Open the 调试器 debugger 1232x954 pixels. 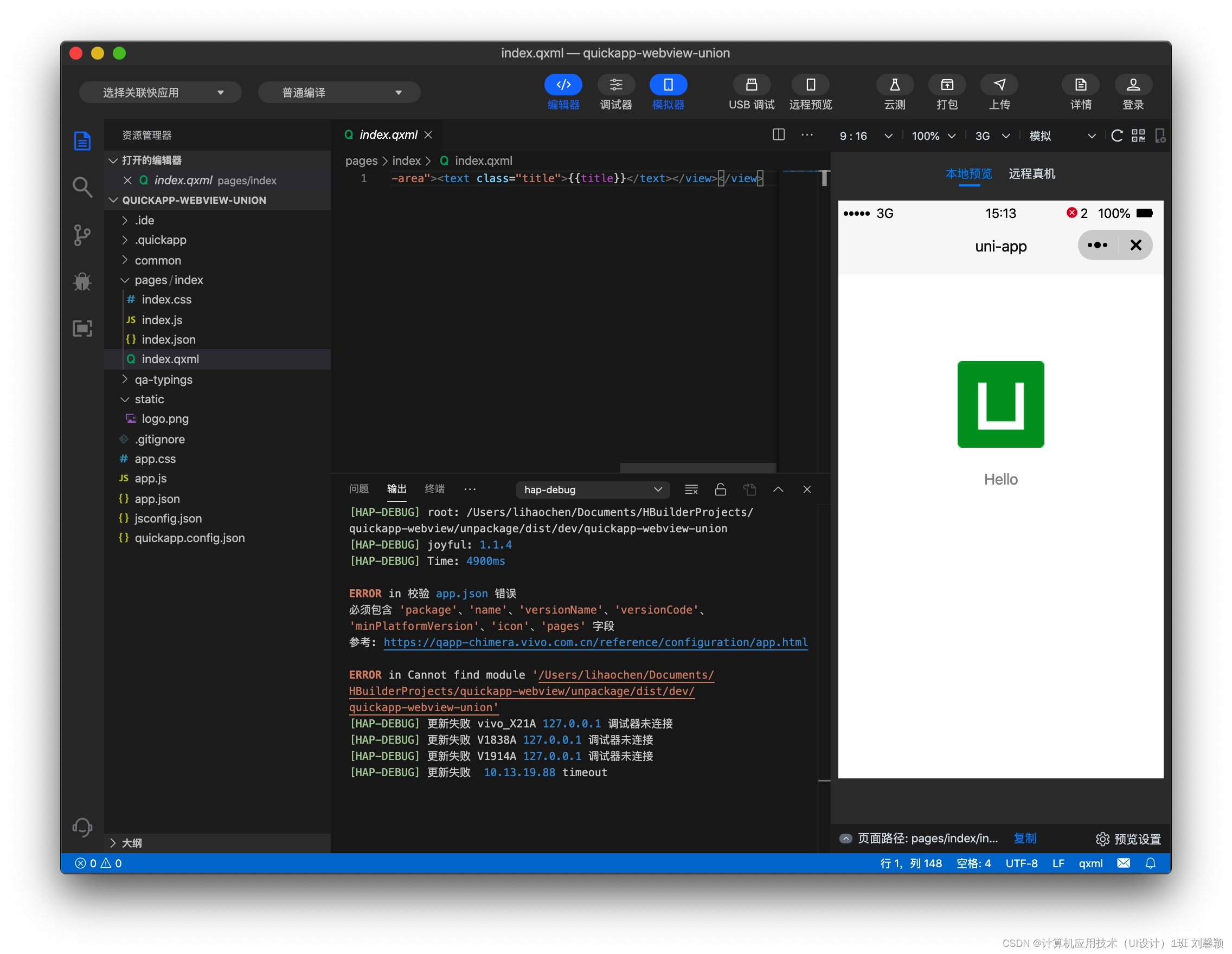pos(616,92)
